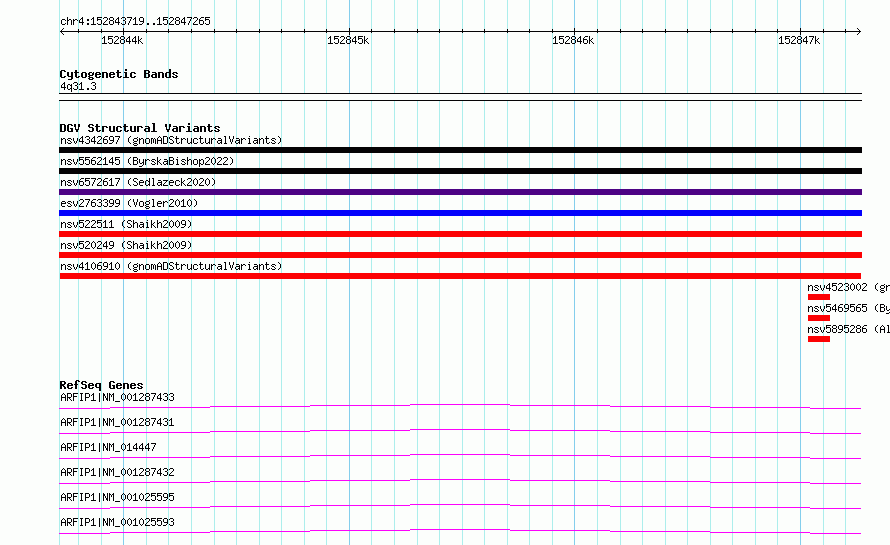Open the nsv4523002 variant label

848,287
